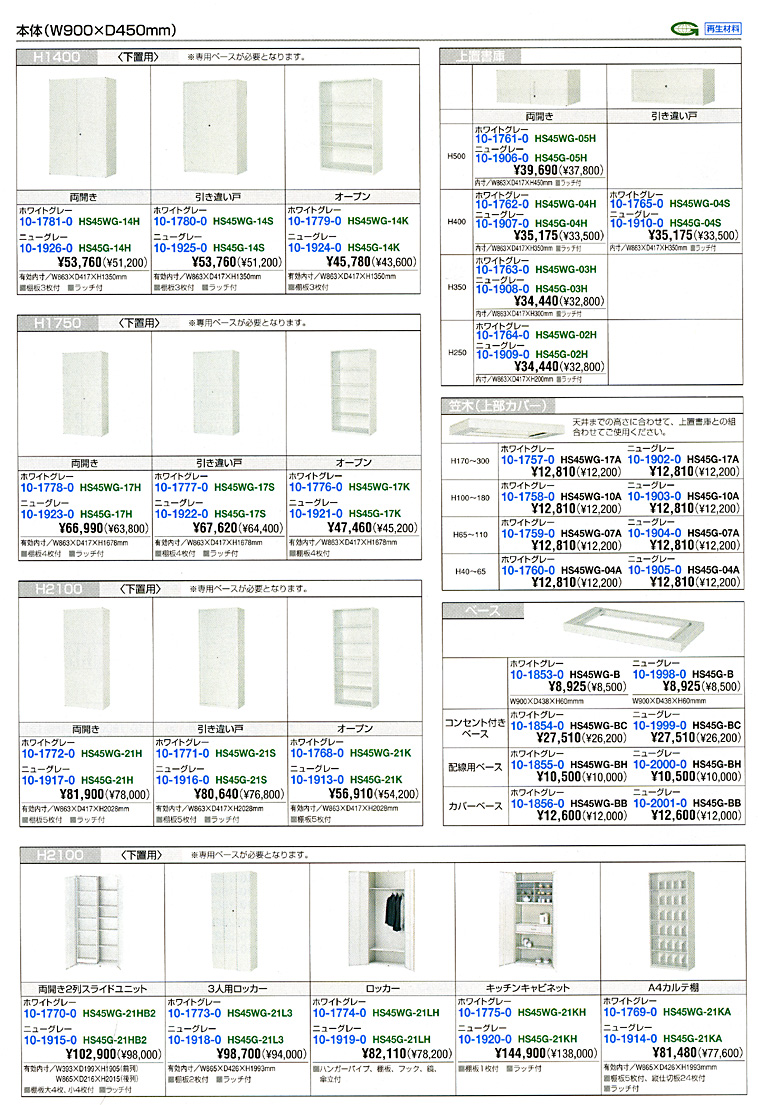Click the A4カルテ棚 product image
The height and width of the screenshot is (1105, 760).
[673, 919]
